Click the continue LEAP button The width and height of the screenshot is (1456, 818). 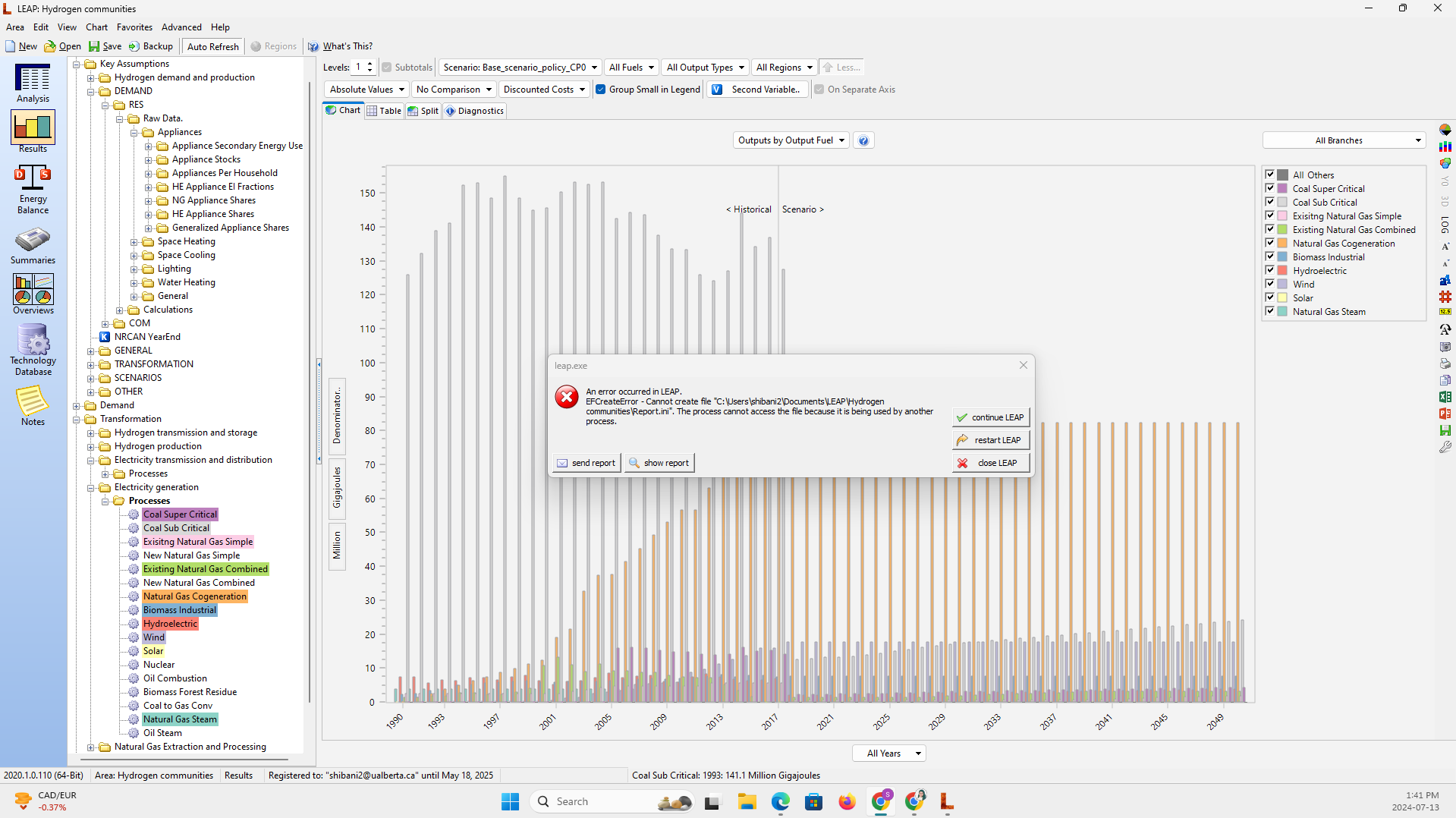[x=990, y=417]
